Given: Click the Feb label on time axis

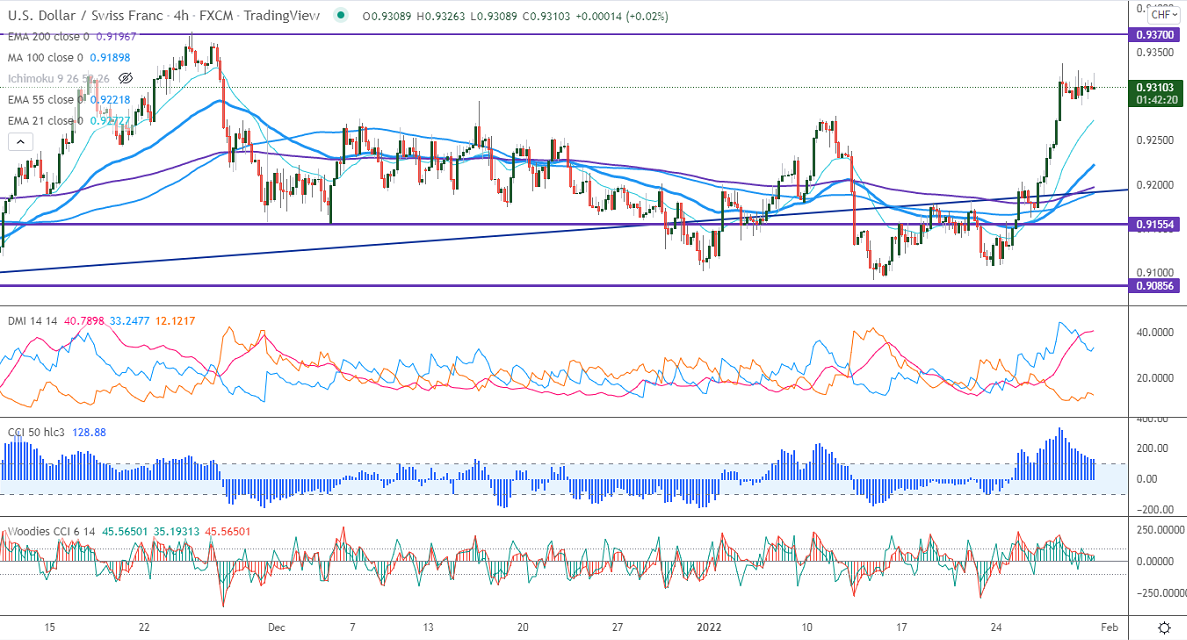Looking at the screenshot, I should [1109, 627].
